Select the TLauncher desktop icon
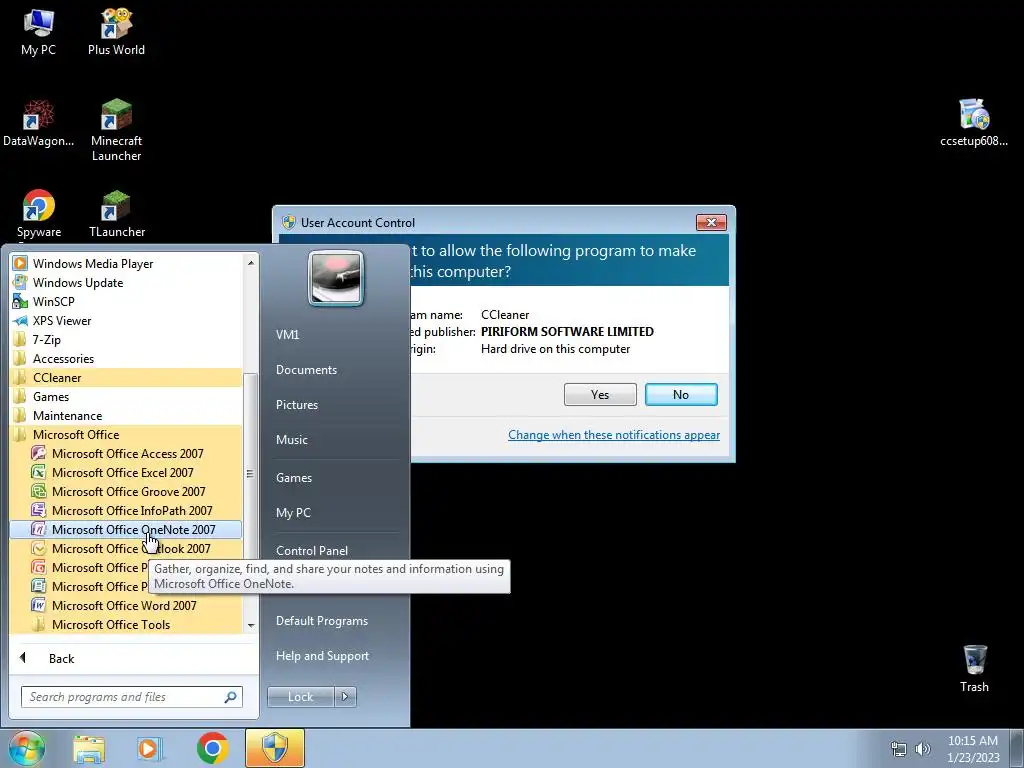This screenshot has height=768, width=1024. click(116, 214)
